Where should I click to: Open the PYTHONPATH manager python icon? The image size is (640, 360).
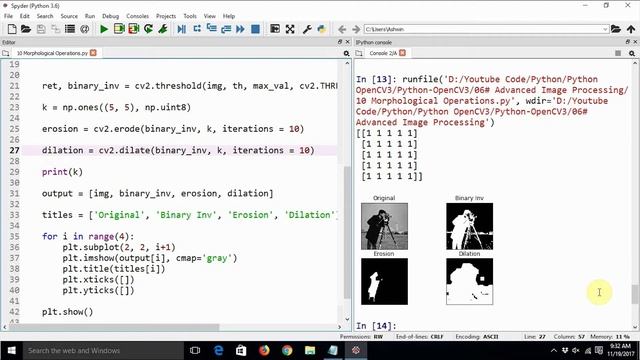(322, 29)
